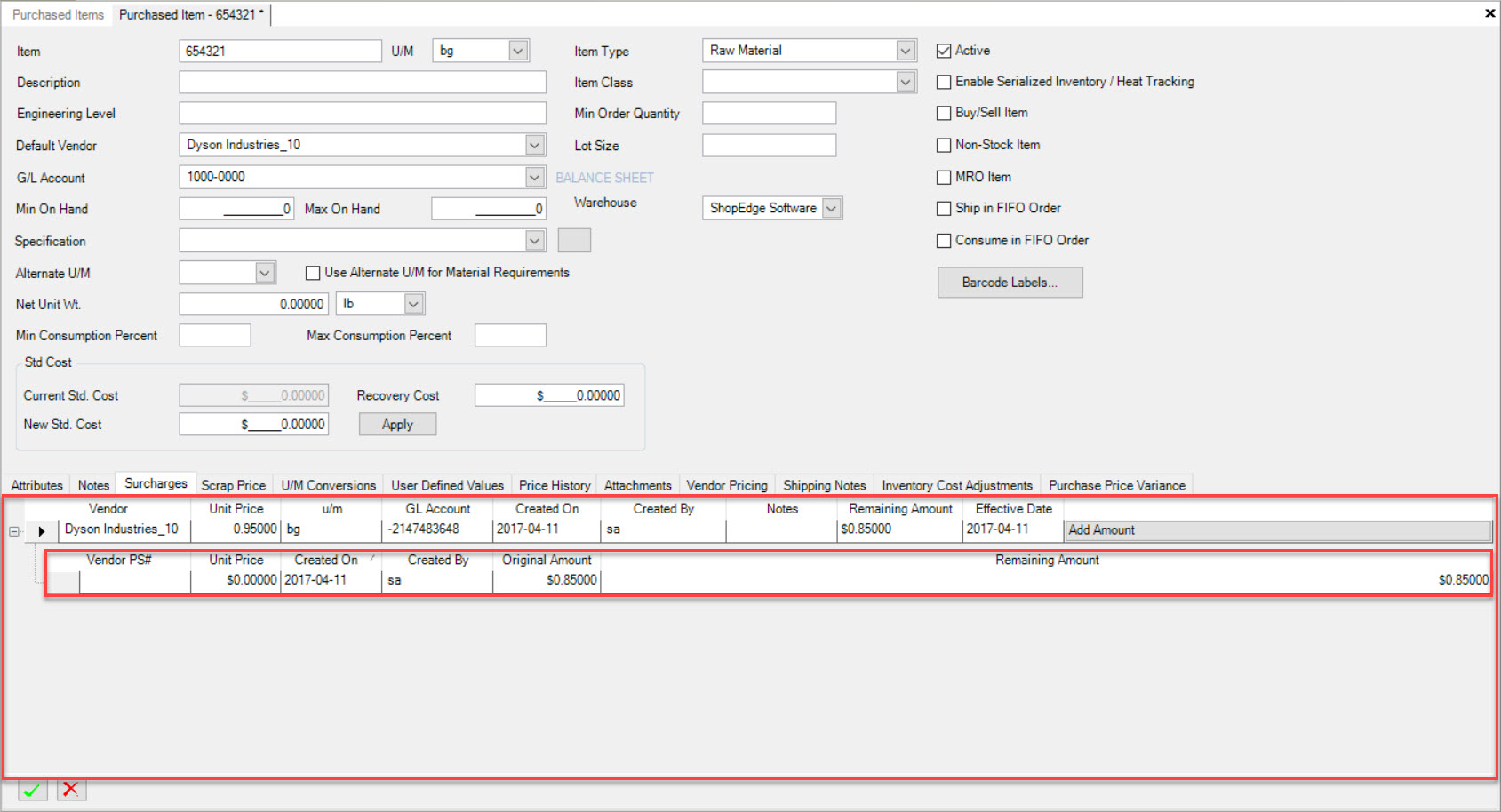Click the green checkmark save icon
Image resolution: width=1501 pixels, height=812 pixels.
pos(32,790)
